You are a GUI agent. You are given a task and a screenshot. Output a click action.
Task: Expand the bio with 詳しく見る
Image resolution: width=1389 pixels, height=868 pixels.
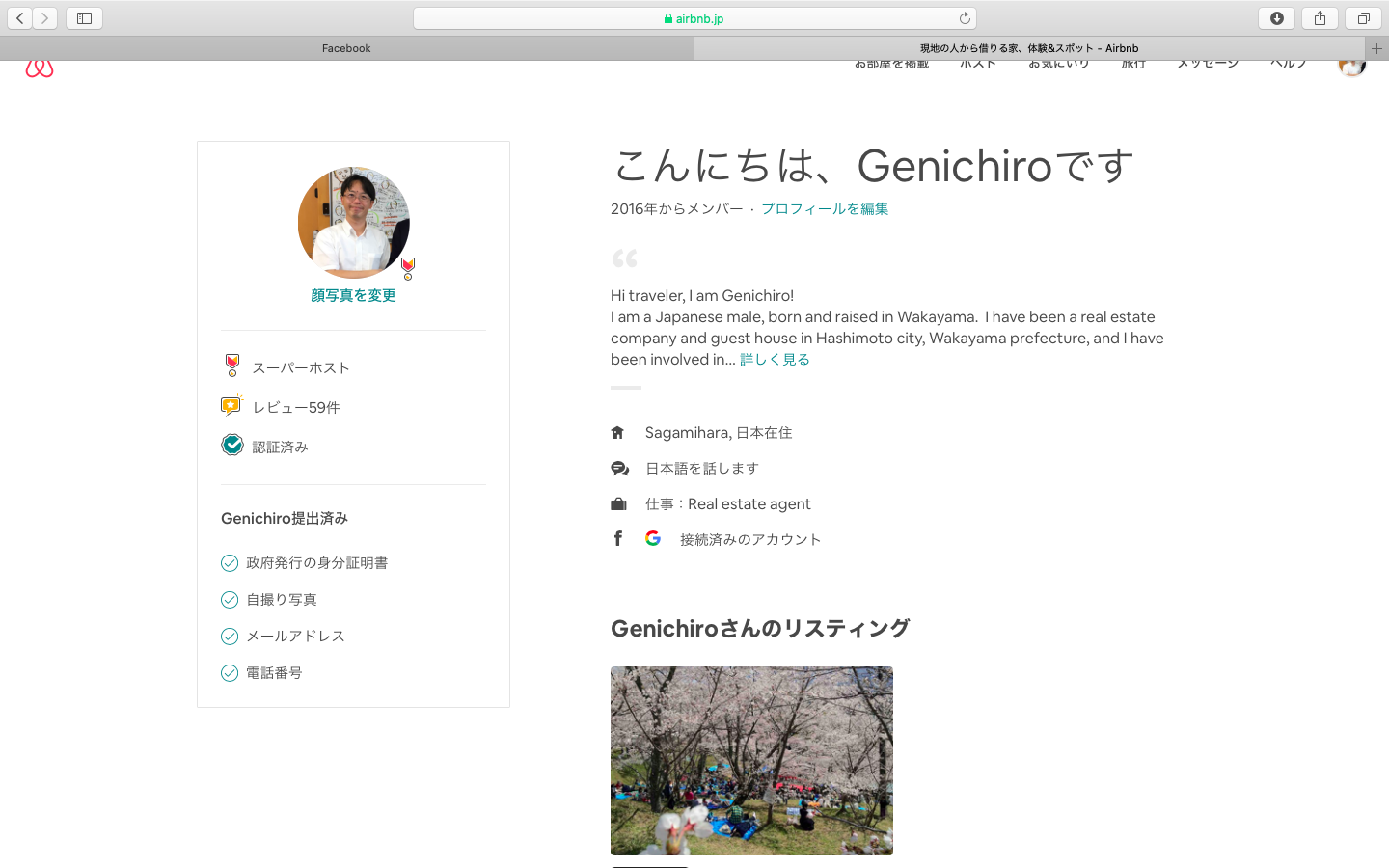tap(775, 359)
